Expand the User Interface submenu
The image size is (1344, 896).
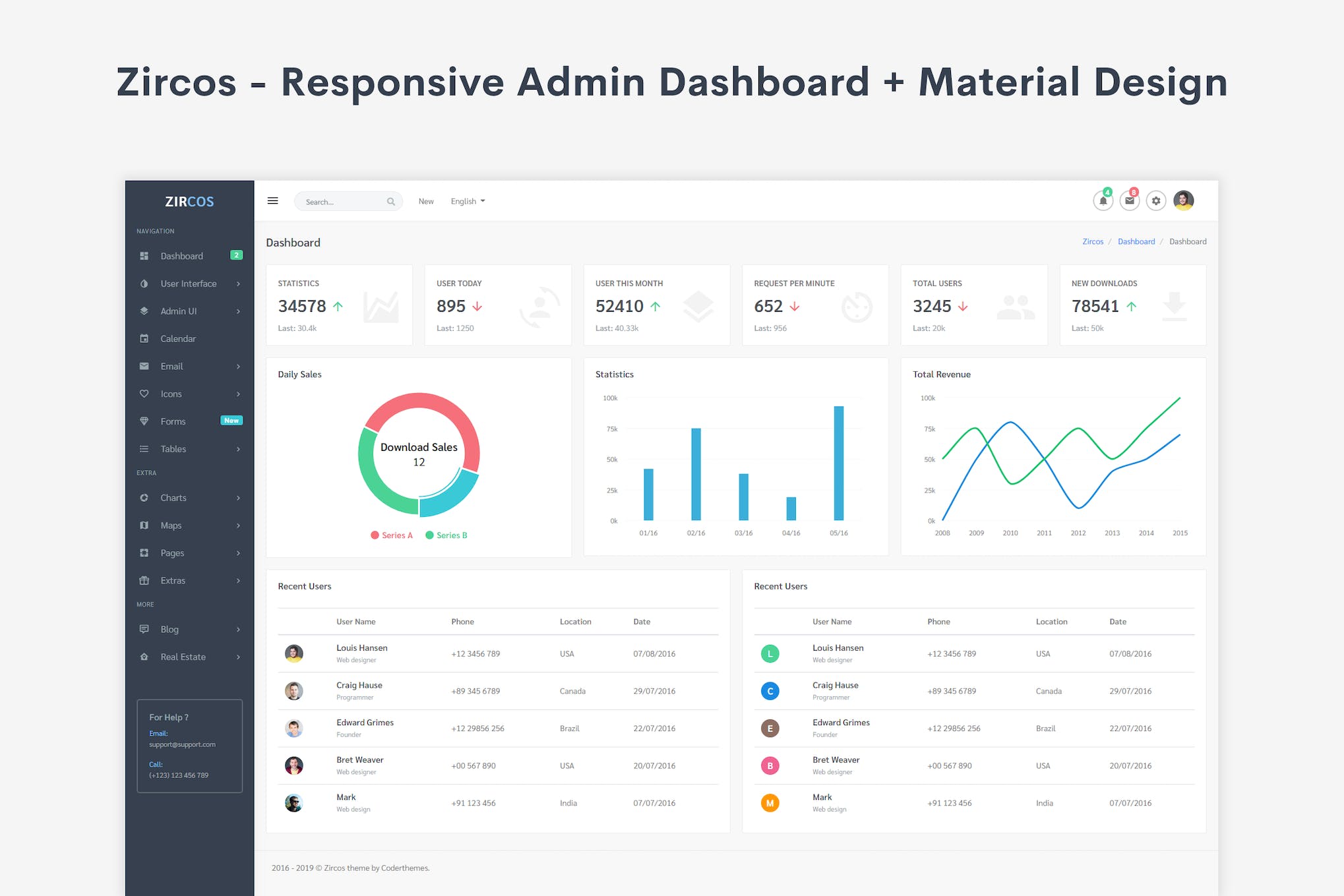tap(189, 284)
